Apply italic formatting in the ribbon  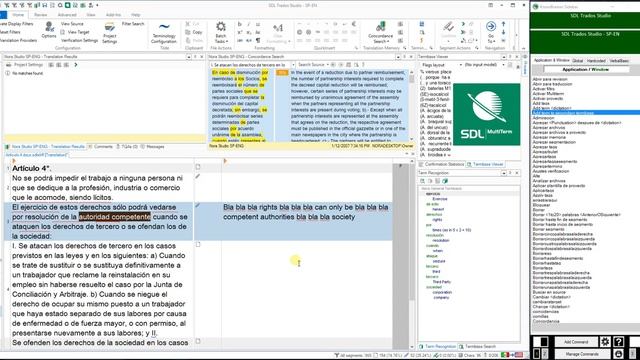(x=249, y=24)
